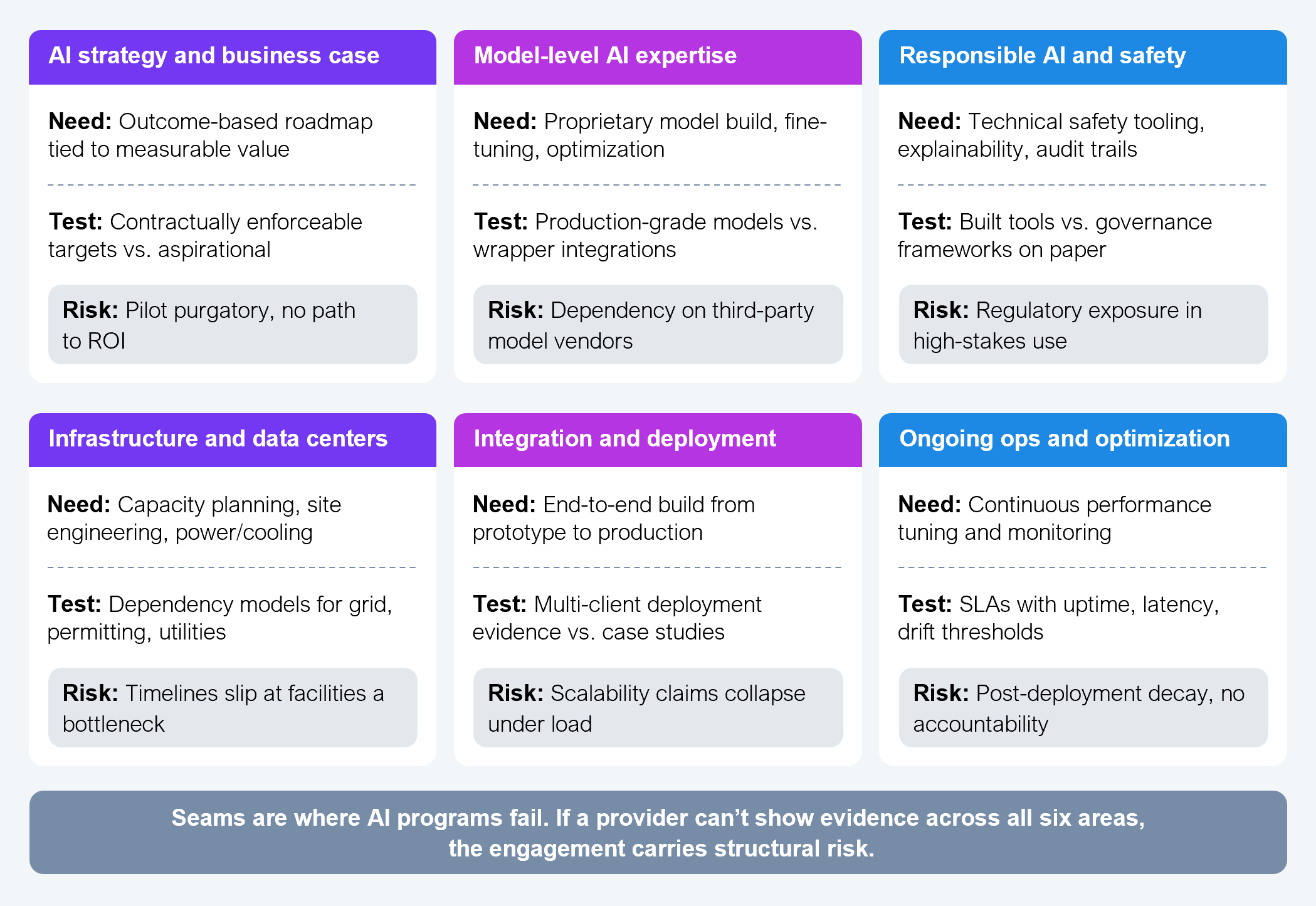The image size is (1316, 906).
Task: Click the "Timelines slip at facilities" risk box
Action: [x=232, y=708]
